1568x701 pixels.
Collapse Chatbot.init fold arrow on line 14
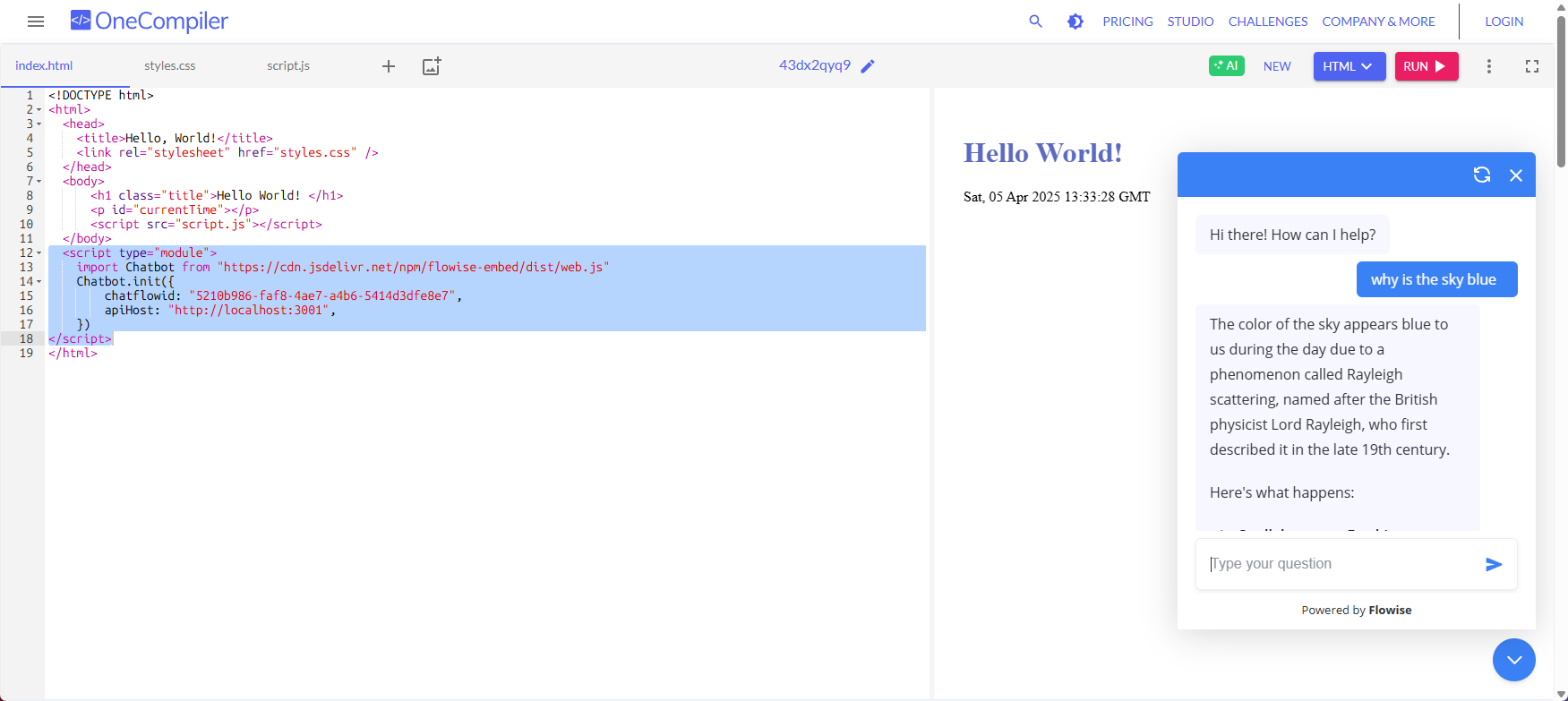pos(39,282)
